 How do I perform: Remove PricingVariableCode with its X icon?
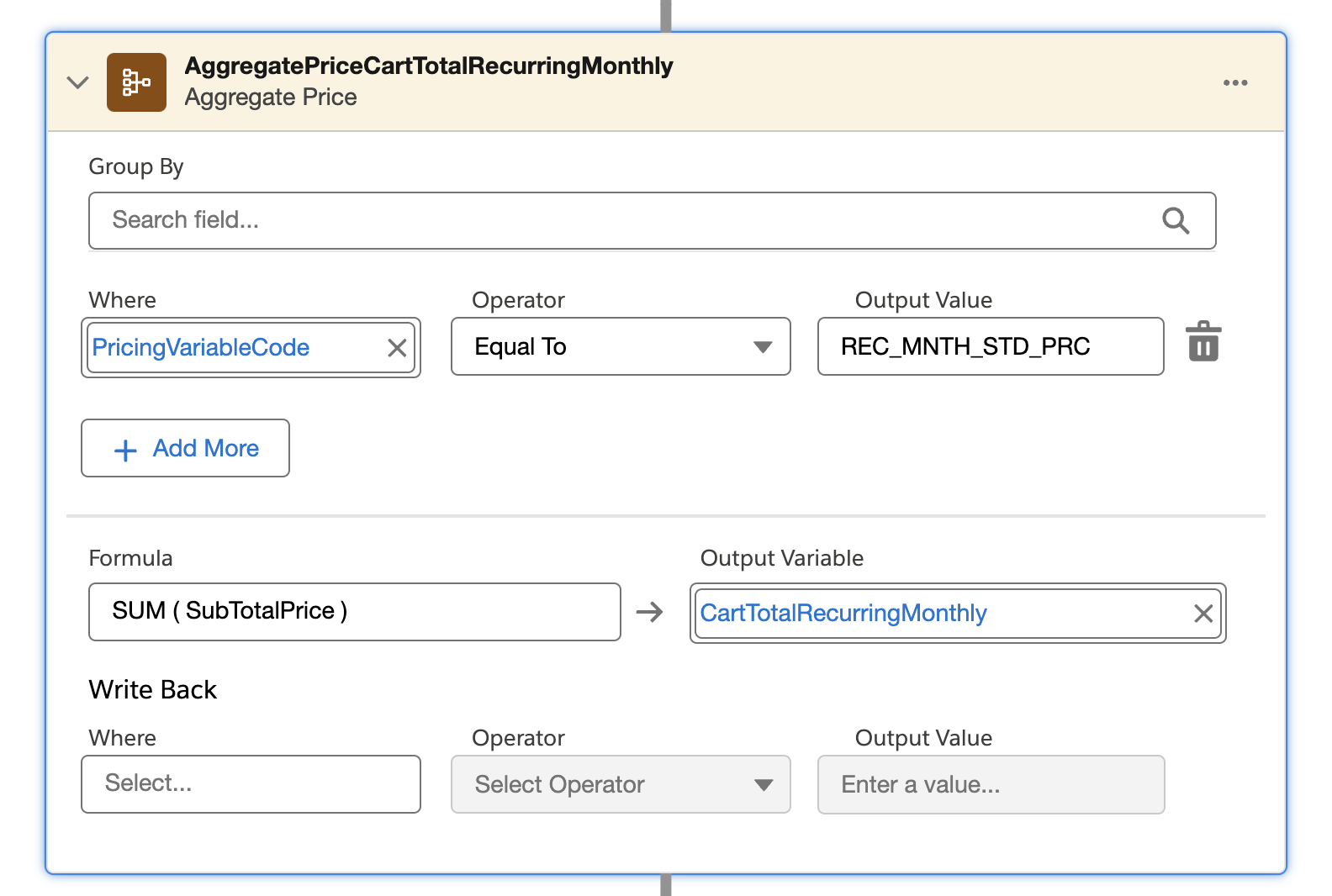397,348
